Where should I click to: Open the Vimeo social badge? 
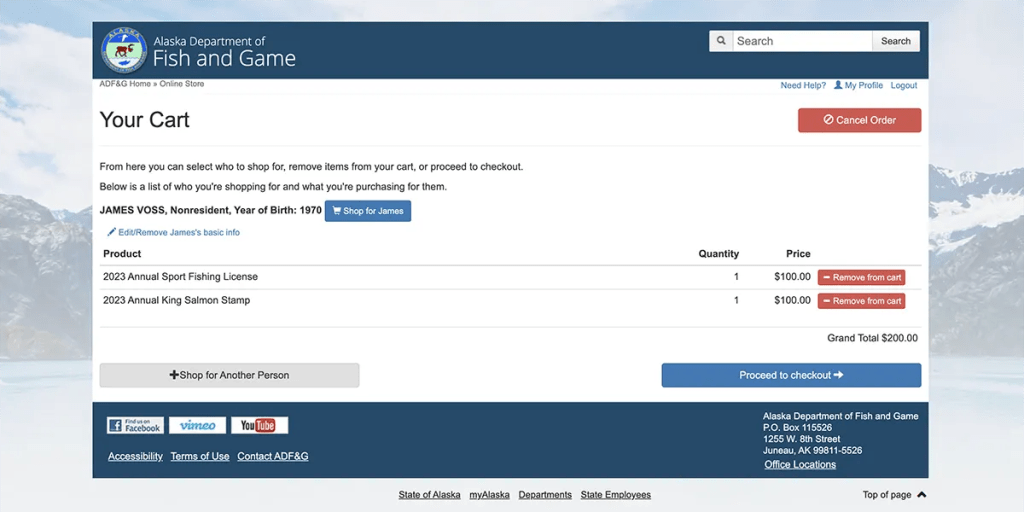tap(197, 425)
